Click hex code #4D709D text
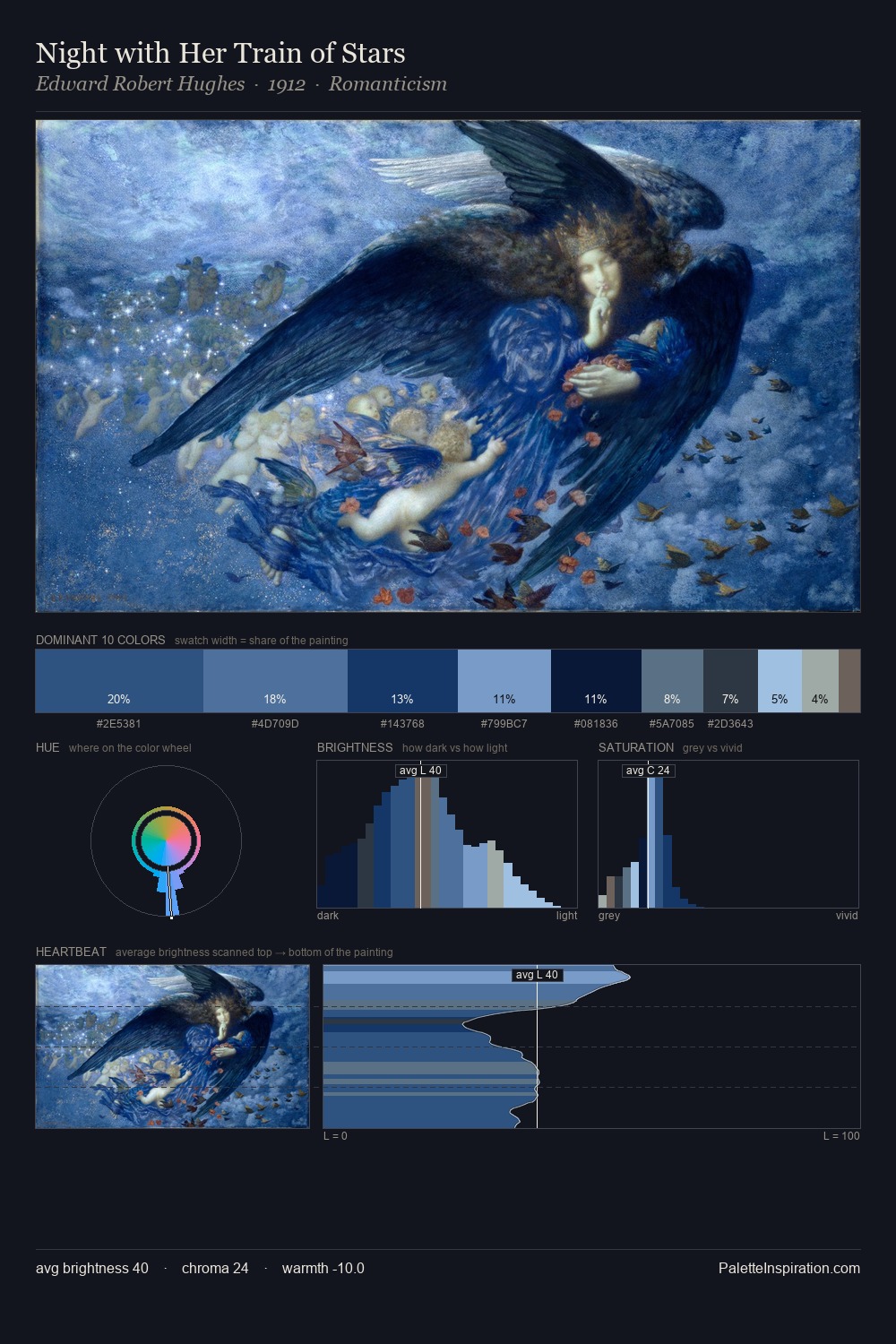Image resolution: width=896 pixels, height=1344 pixels. [x=275, y=723]
